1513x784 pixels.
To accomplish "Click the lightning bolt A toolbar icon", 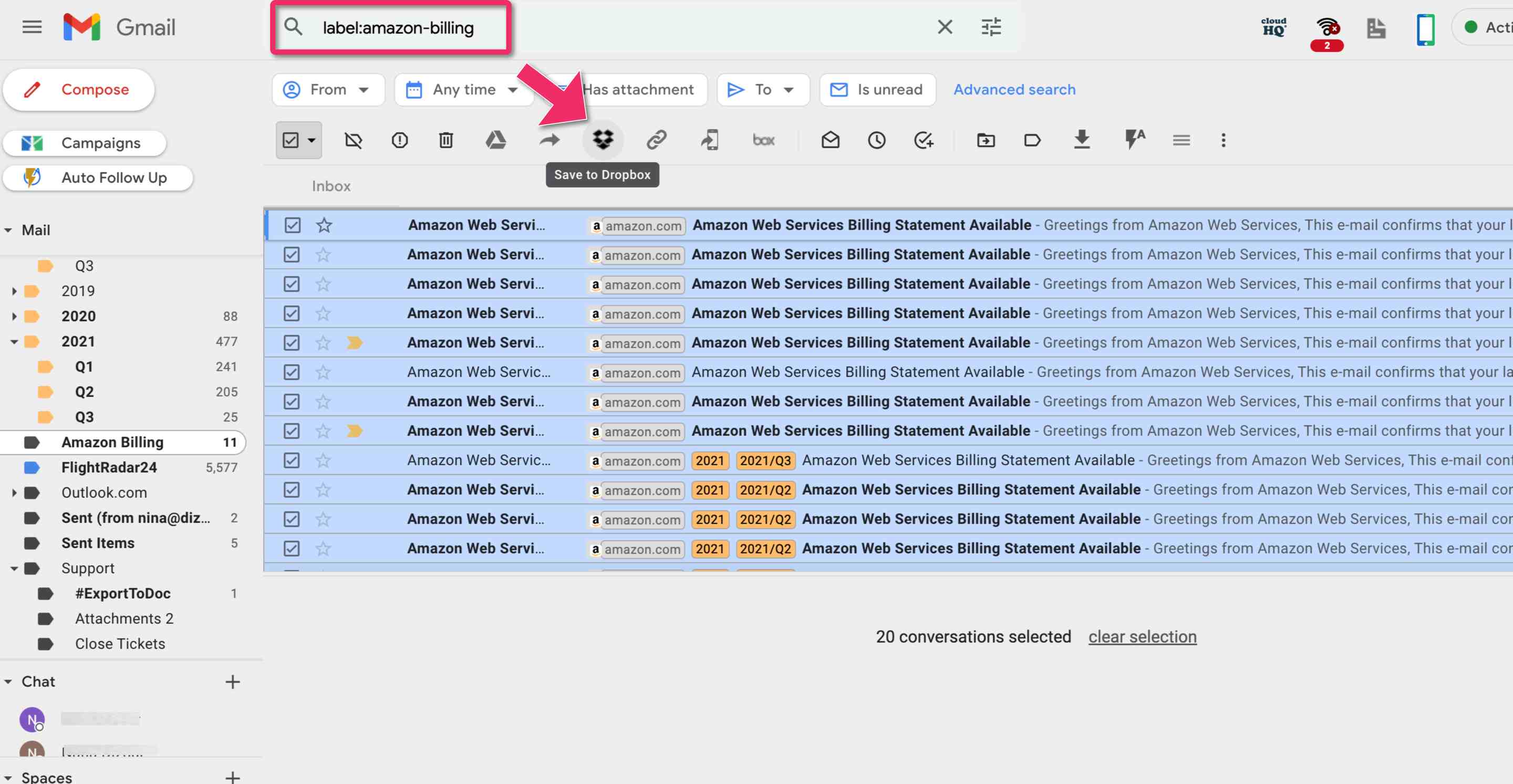I will (1134, 140).
